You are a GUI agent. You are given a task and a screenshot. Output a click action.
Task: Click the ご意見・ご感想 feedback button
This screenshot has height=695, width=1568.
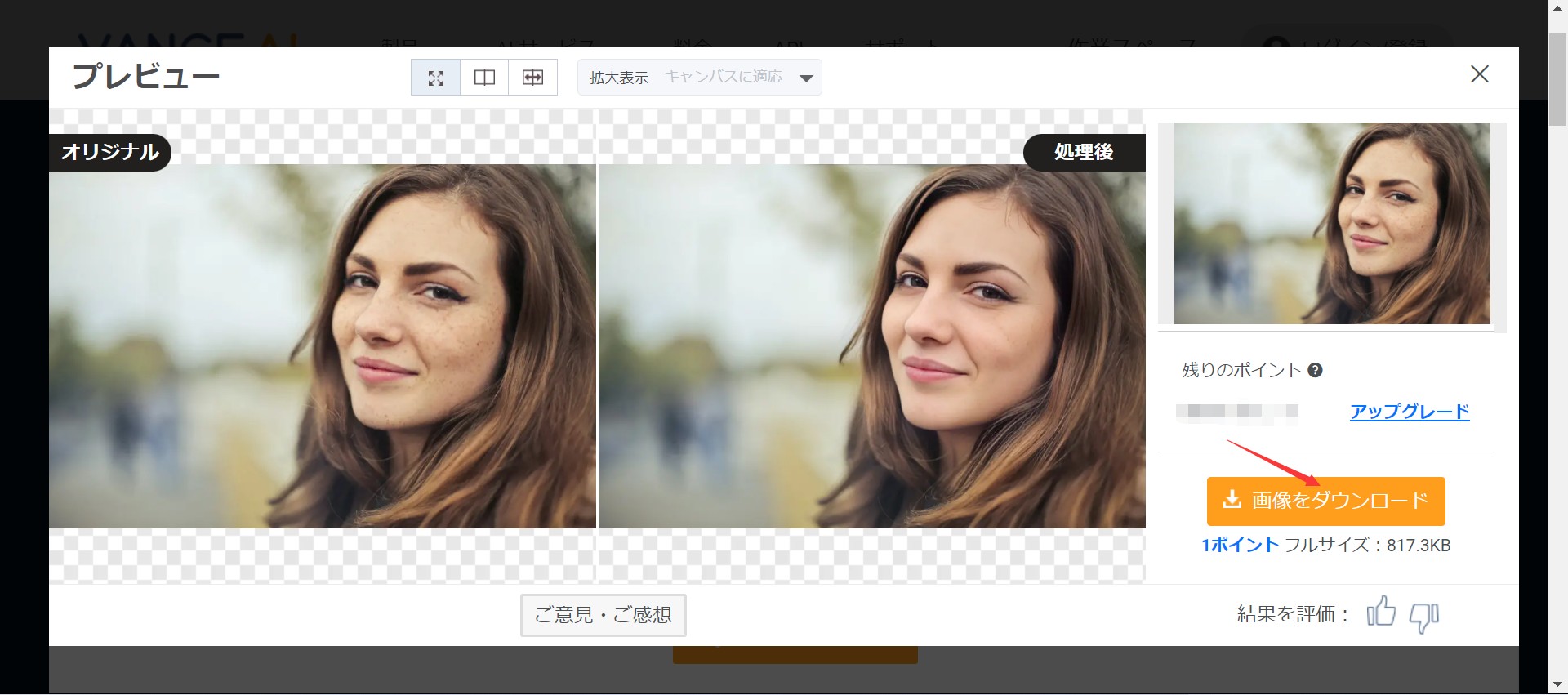click(x=604, y=615)
